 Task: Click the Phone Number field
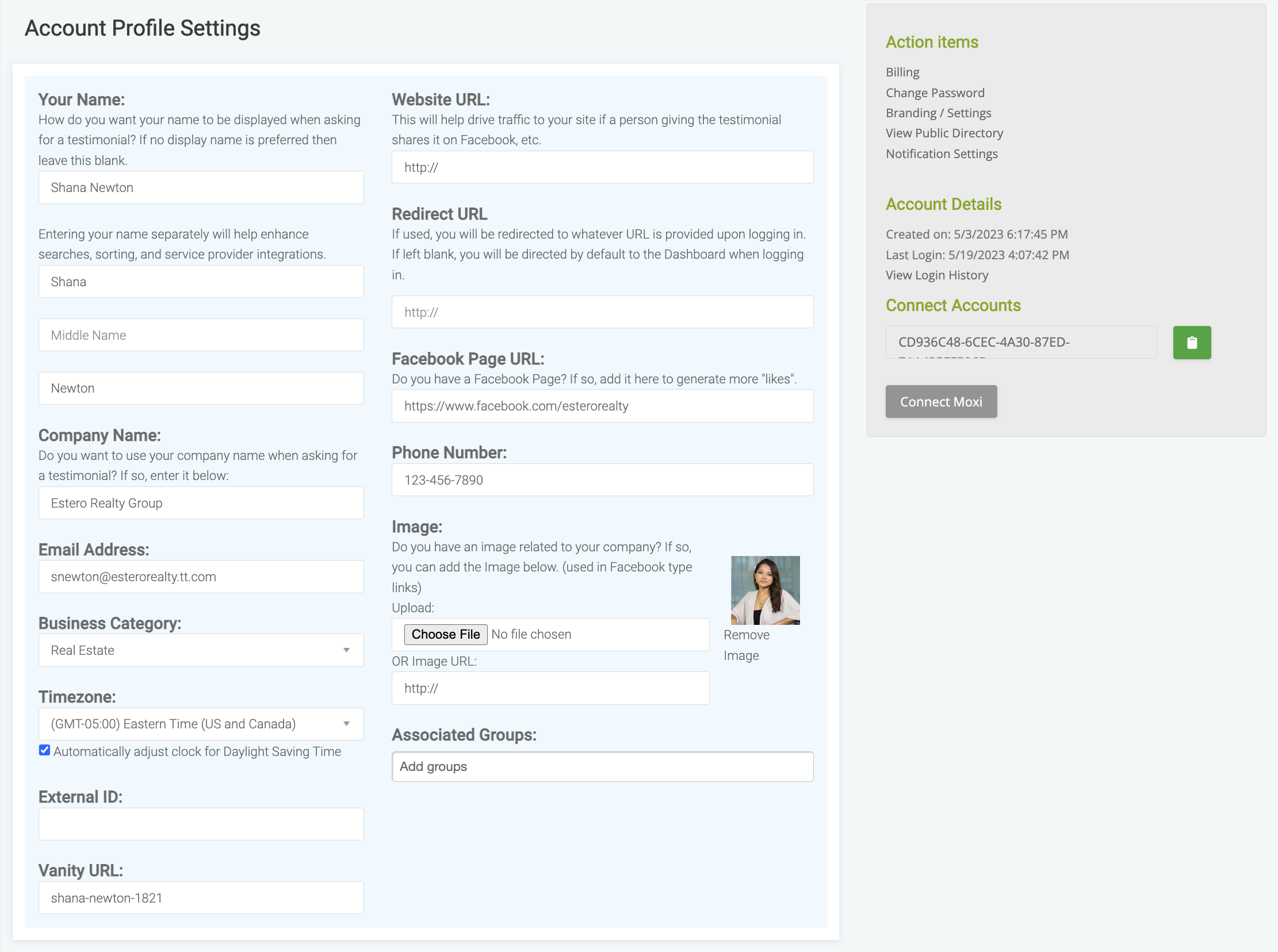602,480
